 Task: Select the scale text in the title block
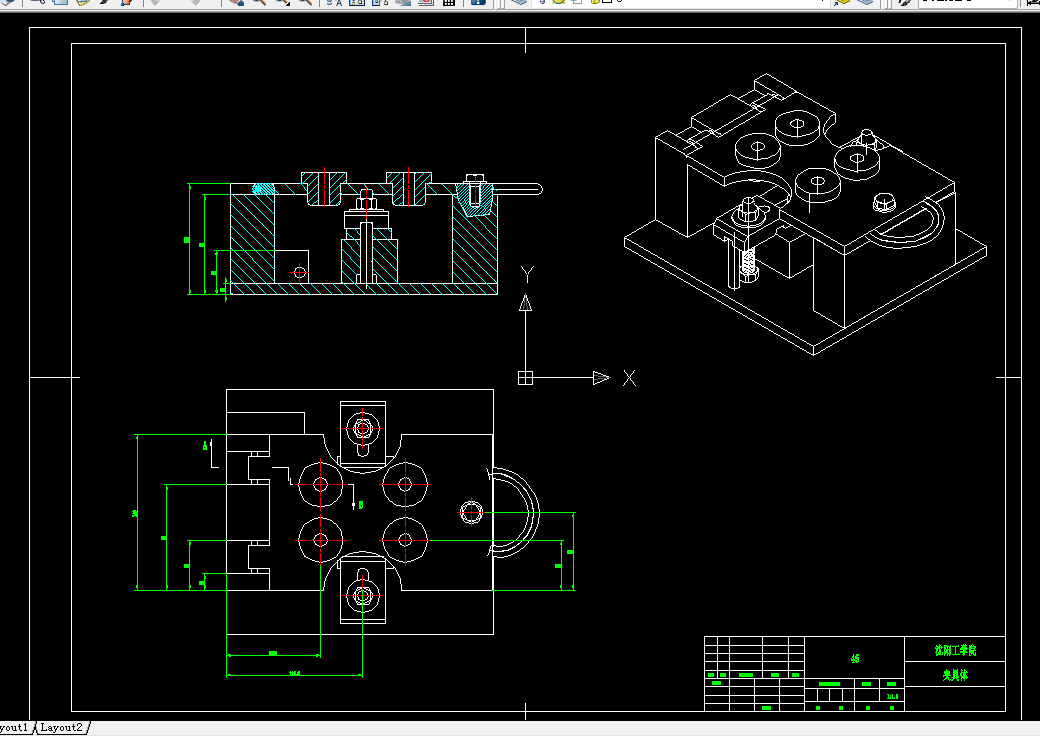click(892, 696)
